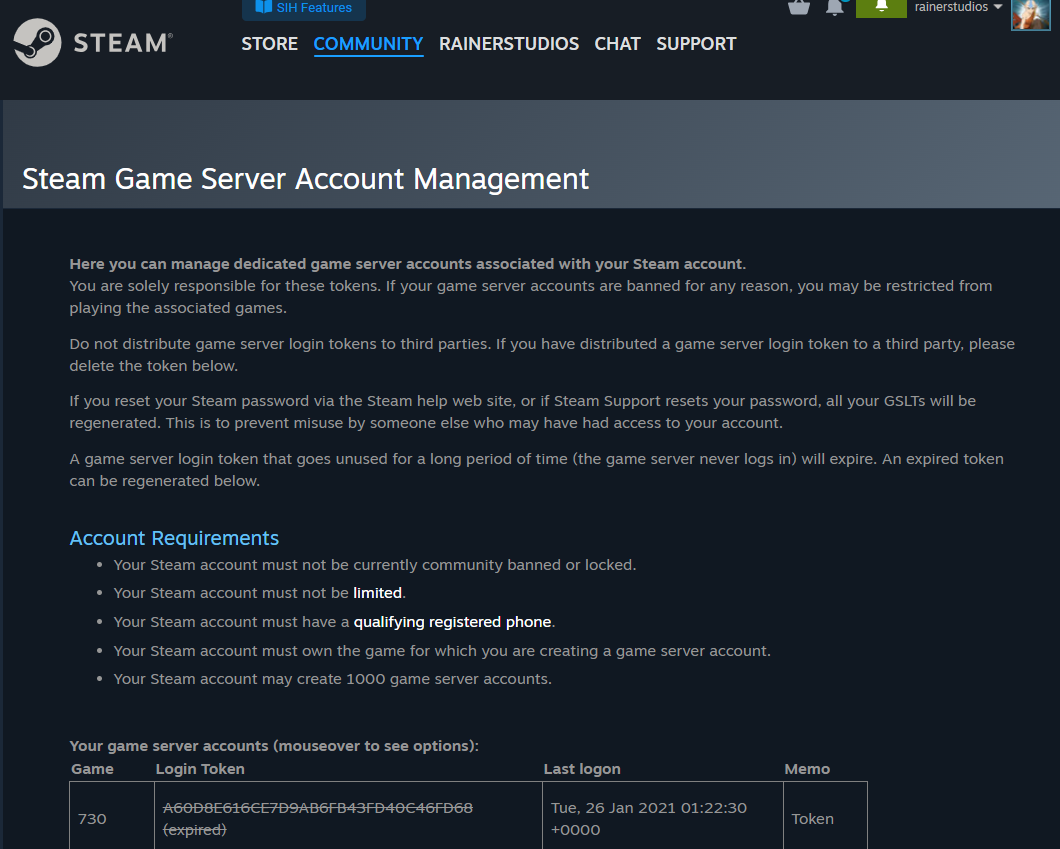Click the gray notification bell icon
This screenshot has height=849, width=1060.
[834, 7]
